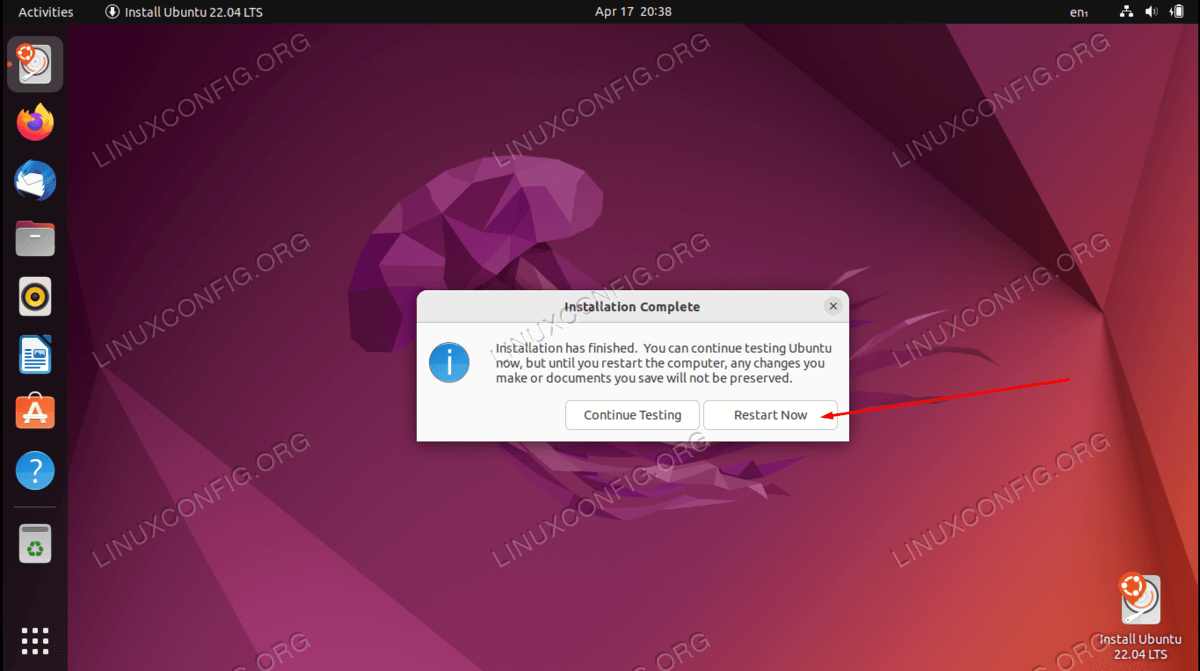Open the Apr 17 20:38 clock menu

coord(633,12)
